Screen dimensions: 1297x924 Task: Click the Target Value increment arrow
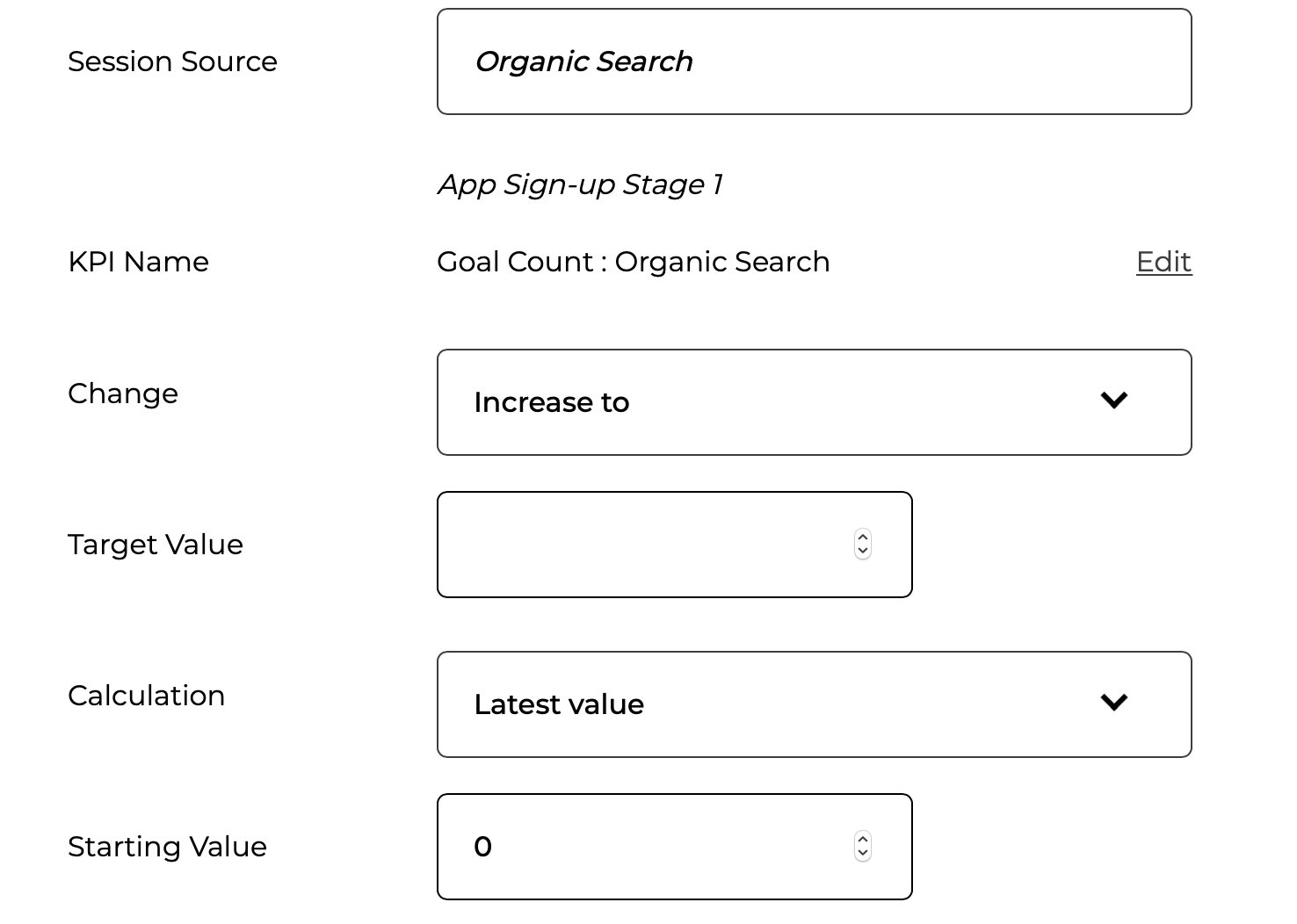click(863, 537)
